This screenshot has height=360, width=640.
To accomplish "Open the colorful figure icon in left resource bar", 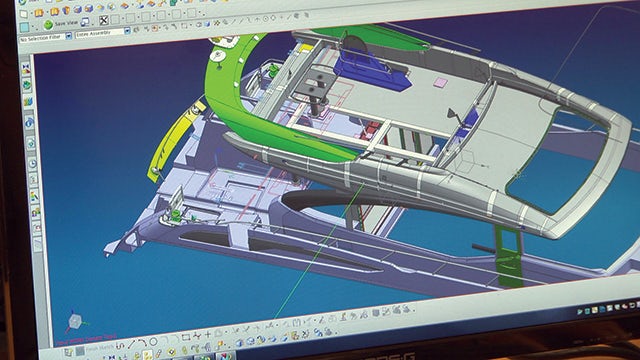I will coord(34,196).
